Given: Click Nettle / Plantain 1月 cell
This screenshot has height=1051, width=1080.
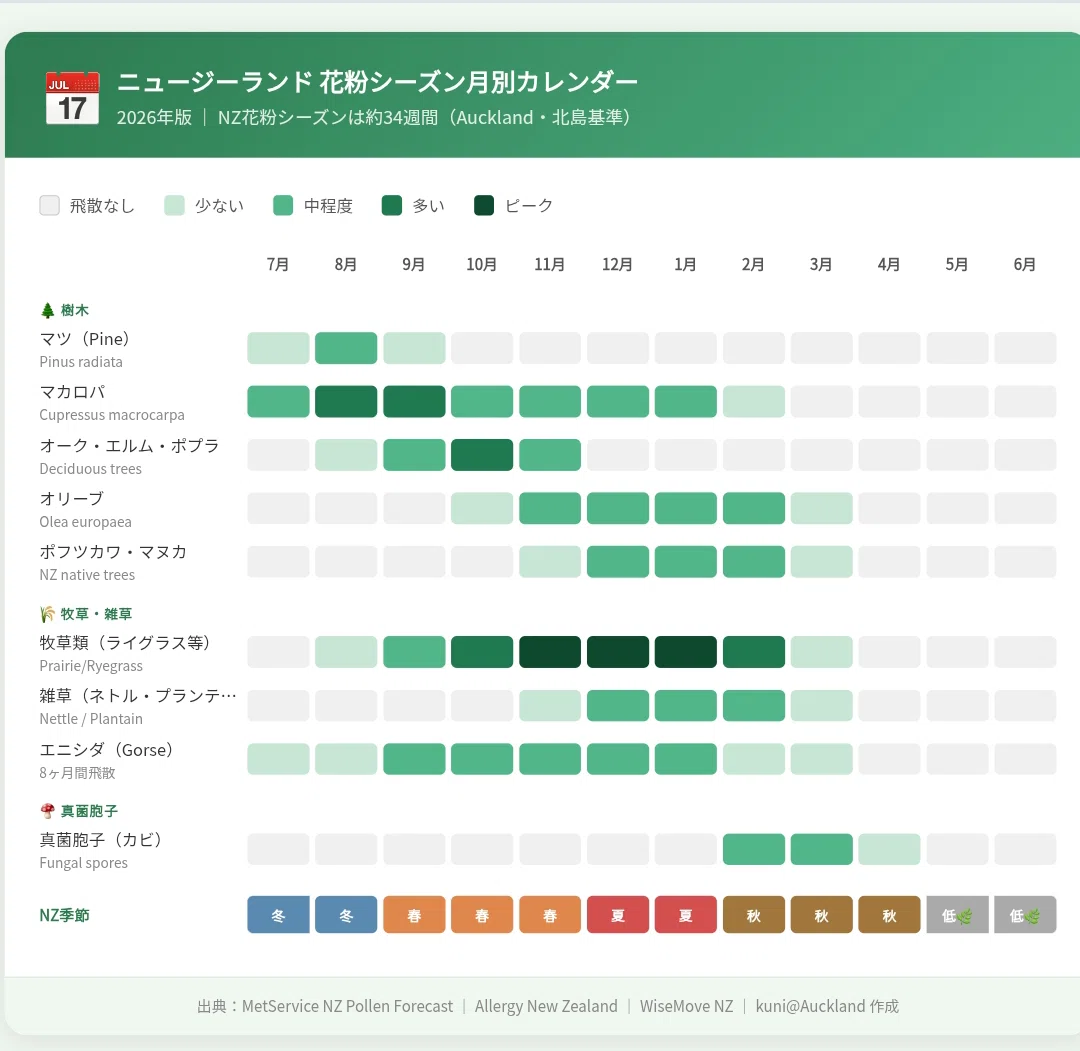Looking at the screenshot, I should point(685,705).
